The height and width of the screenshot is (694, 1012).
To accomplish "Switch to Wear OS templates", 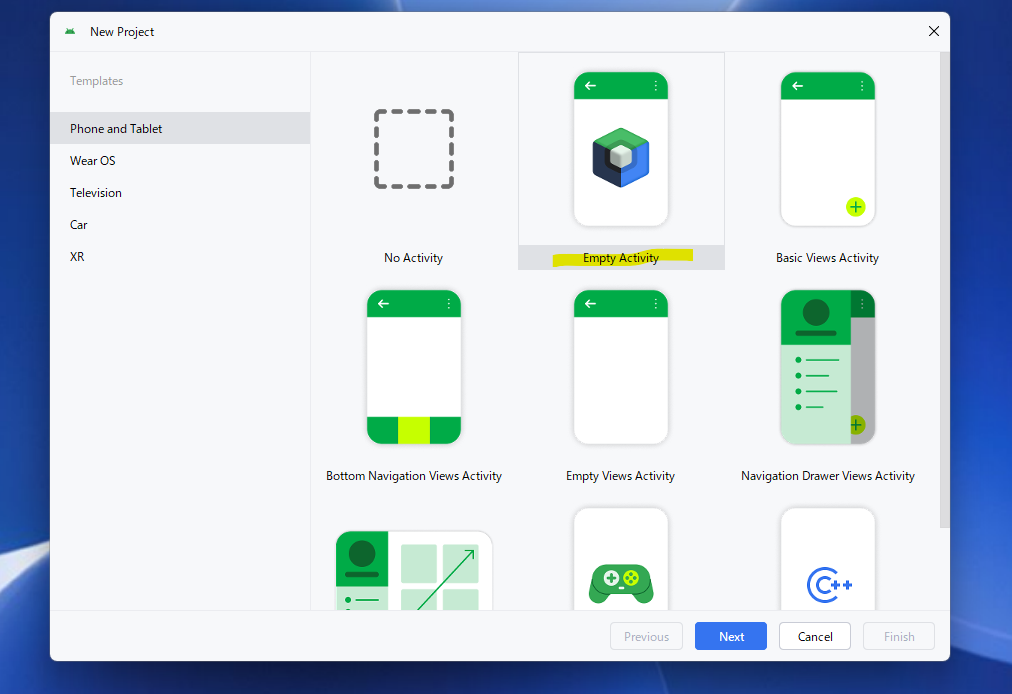I will tap(180, 161).
